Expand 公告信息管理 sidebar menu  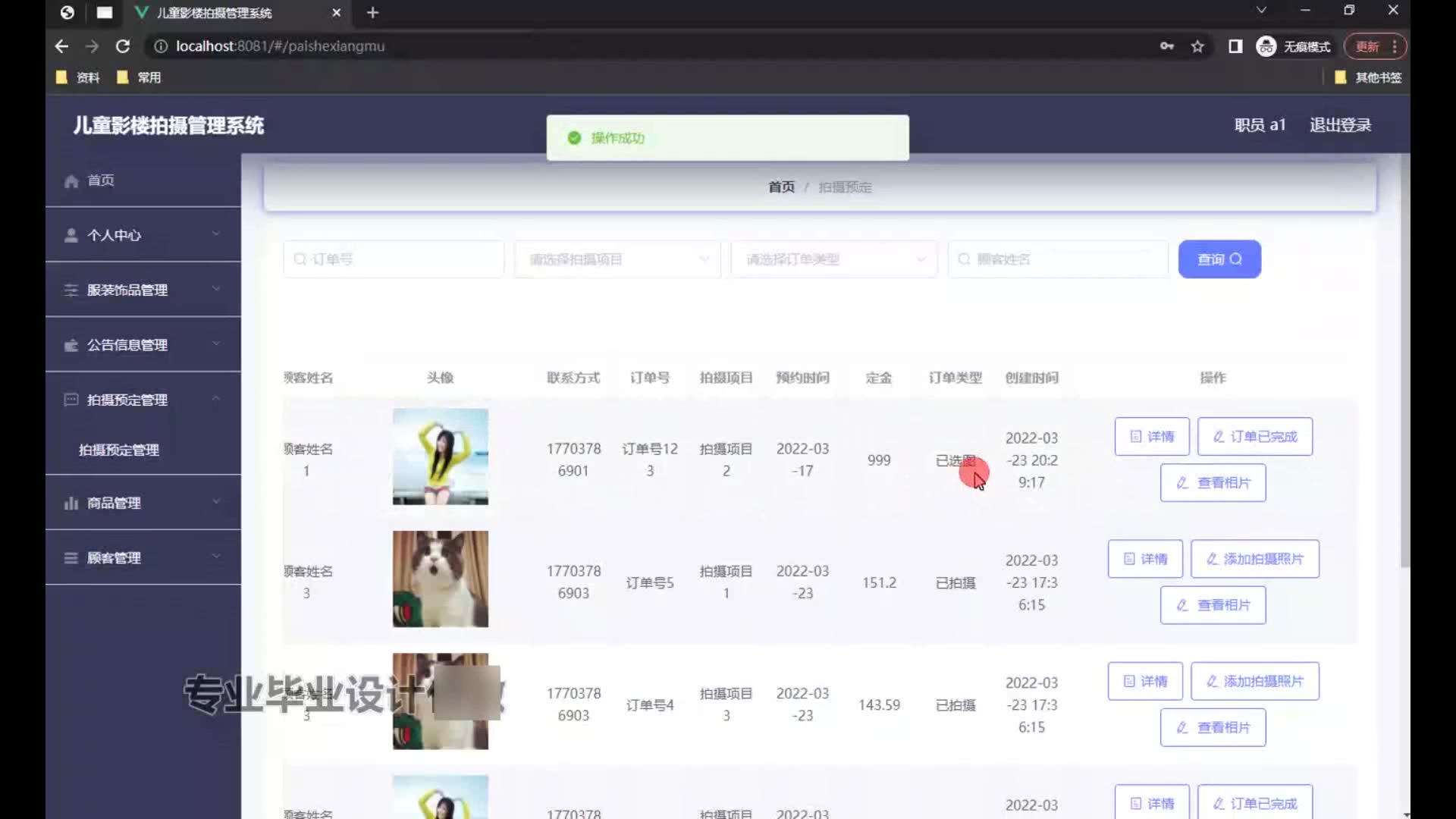(x=143, y=345)
